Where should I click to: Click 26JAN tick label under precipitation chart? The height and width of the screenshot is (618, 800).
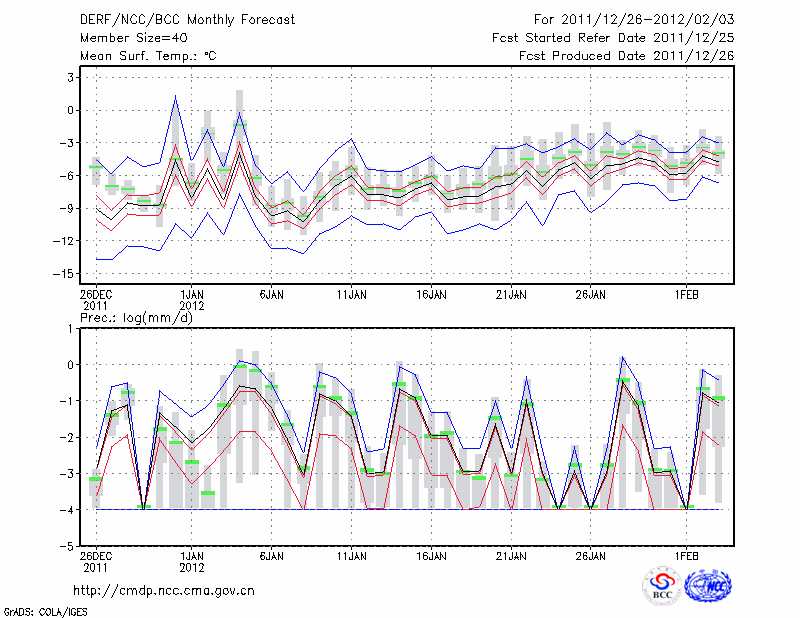click(x=590, y=554)
